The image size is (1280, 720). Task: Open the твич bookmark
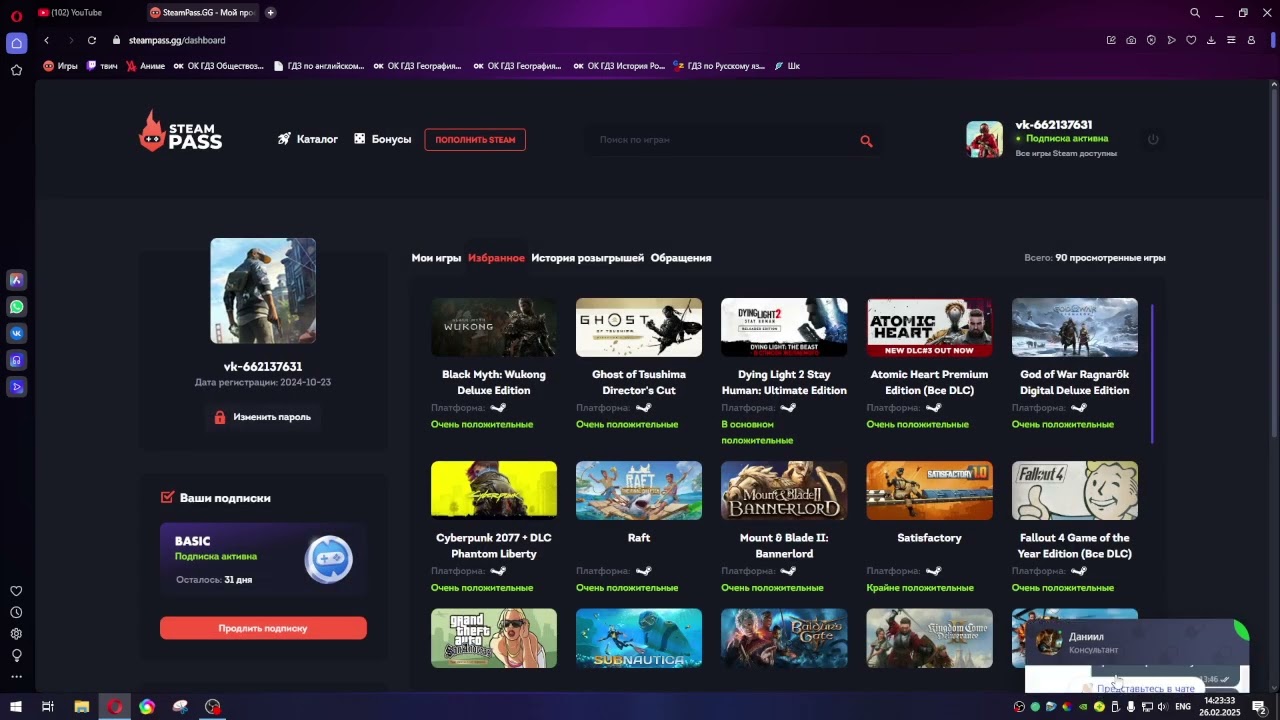[x=102, y=66]
